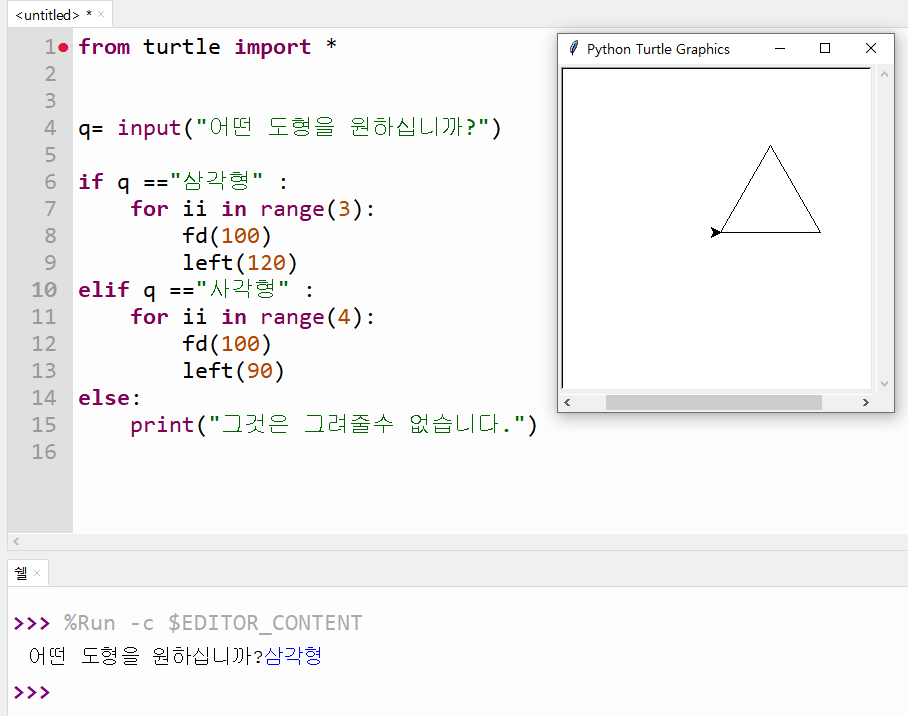
Task: Maximize the Python Turtle Graphics window
Action: (x=825, y=49)
